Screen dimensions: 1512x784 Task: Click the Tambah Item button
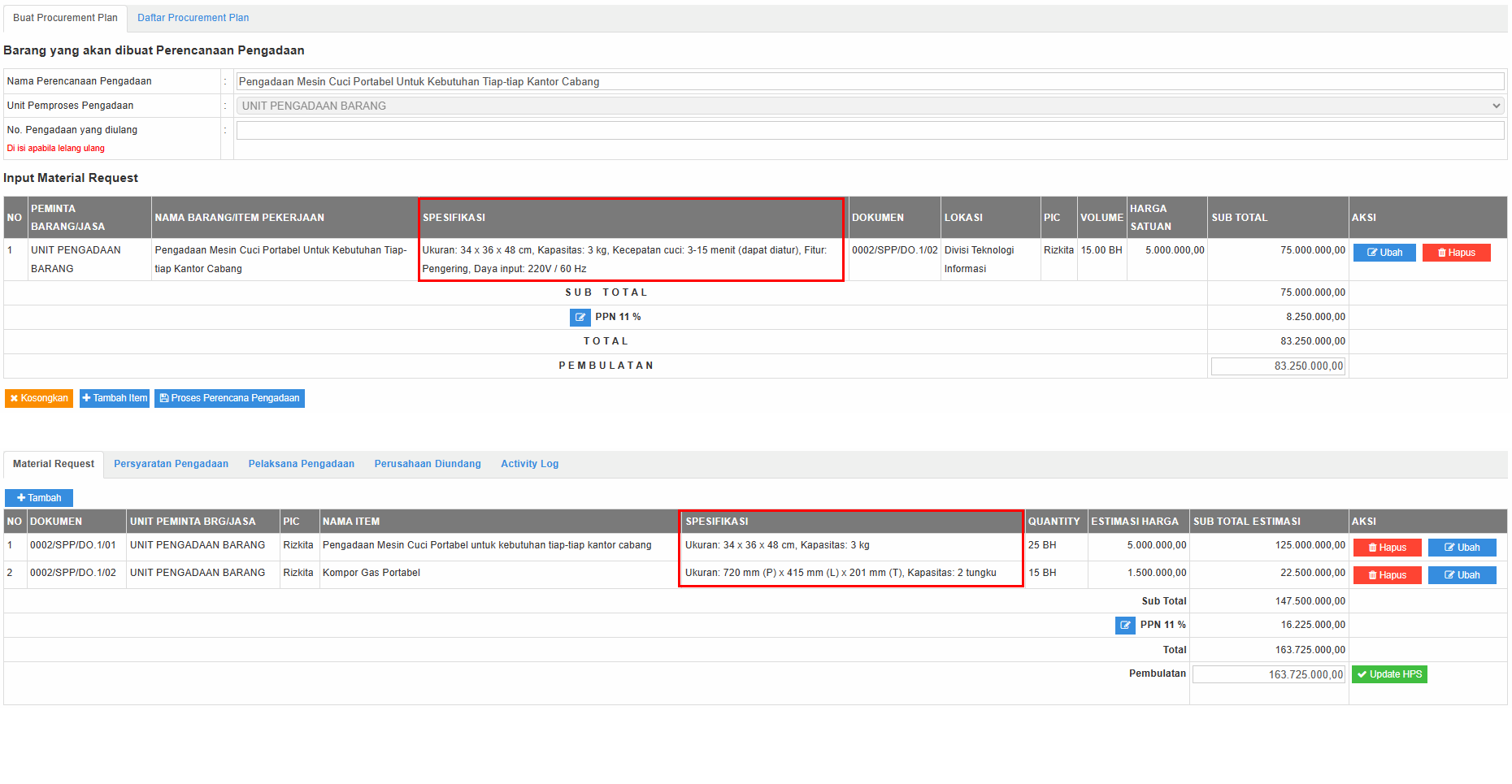(115, 398)
